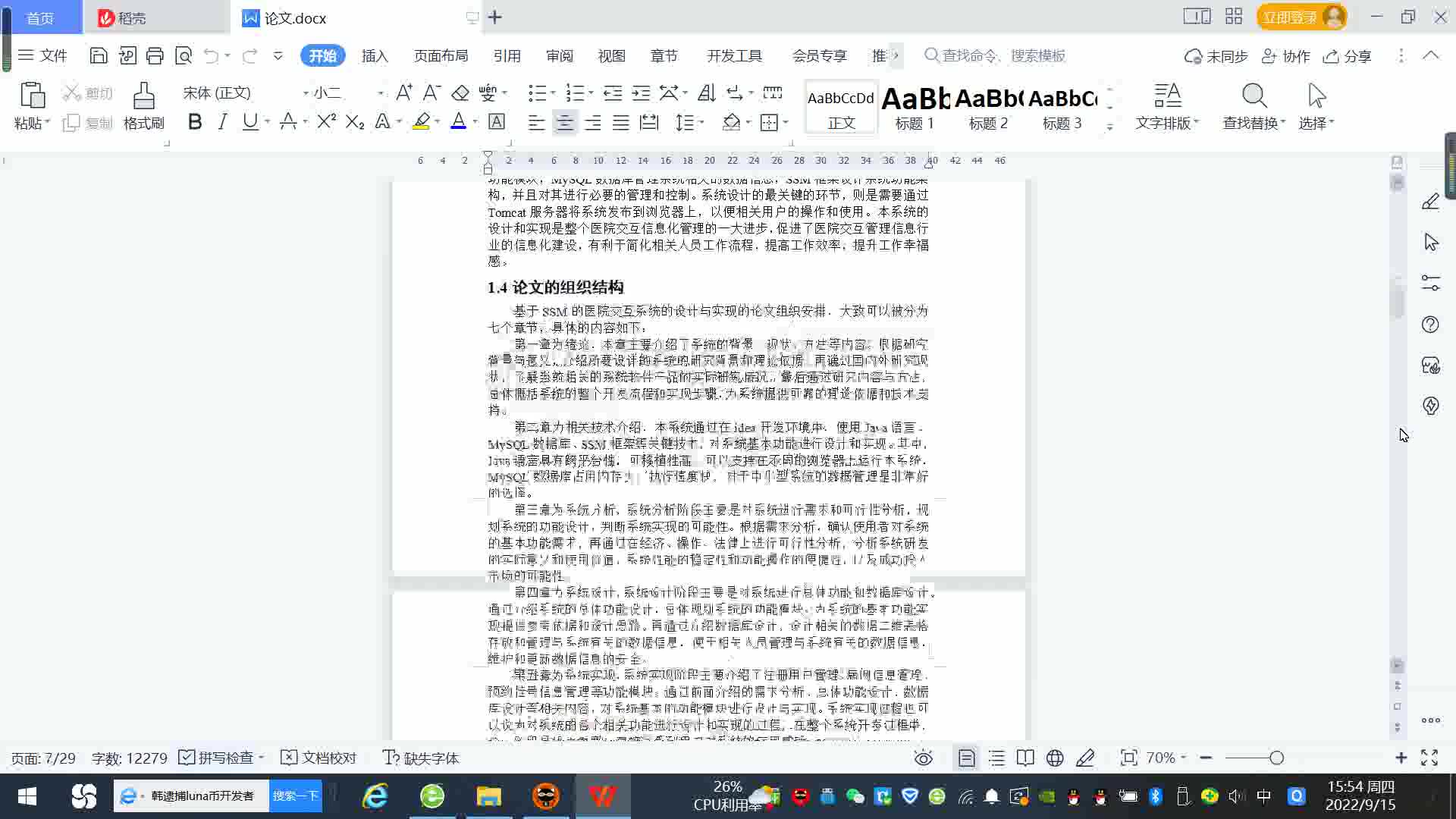Click the bulleted list icon
1456x819 pixels.
click(x=537, y=93)
